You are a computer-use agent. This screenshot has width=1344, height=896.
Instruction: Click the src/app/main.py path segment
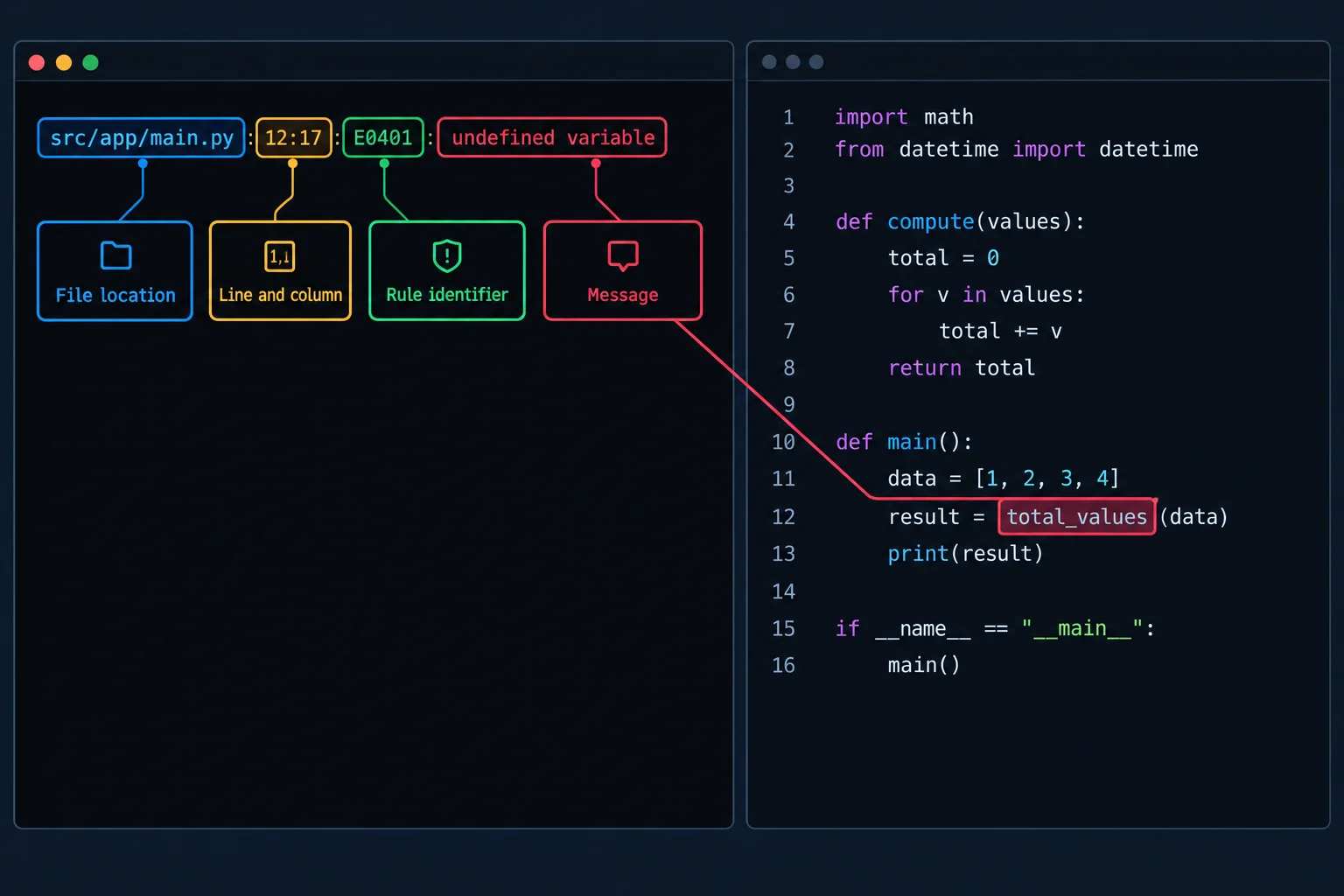tap(141, 137)
